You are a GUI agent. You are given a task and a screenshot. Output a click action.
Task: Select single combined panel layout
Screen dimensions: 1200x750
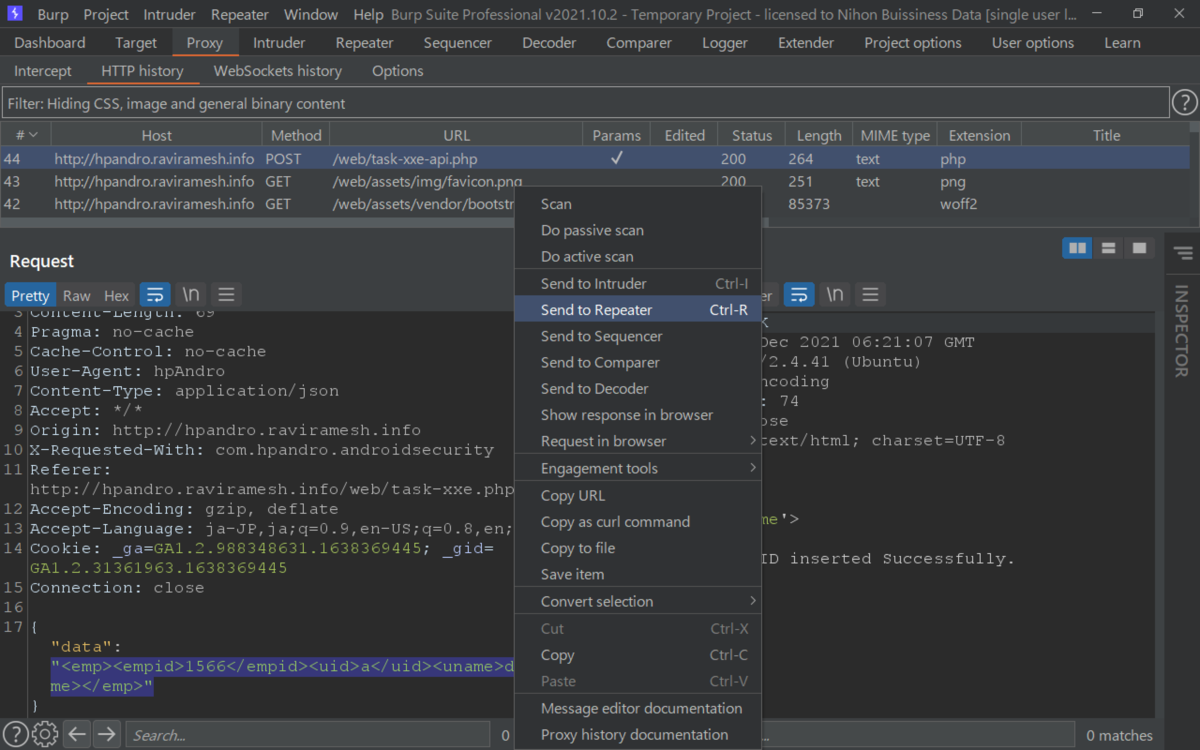click(x=1138, y=248)
